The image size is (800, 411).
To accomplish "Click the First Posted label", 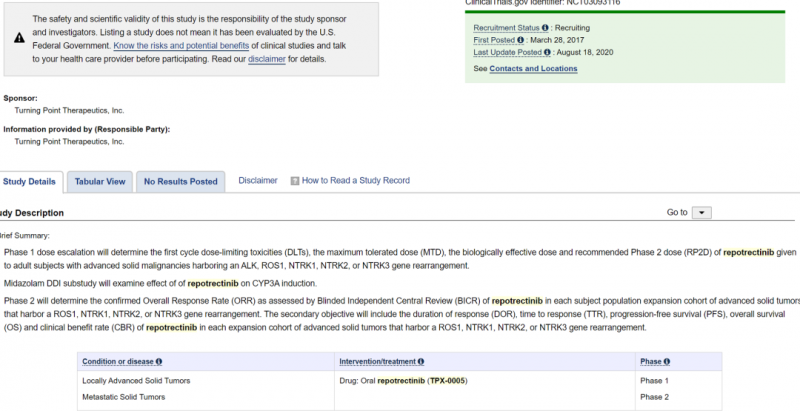I will coord(494,40).
